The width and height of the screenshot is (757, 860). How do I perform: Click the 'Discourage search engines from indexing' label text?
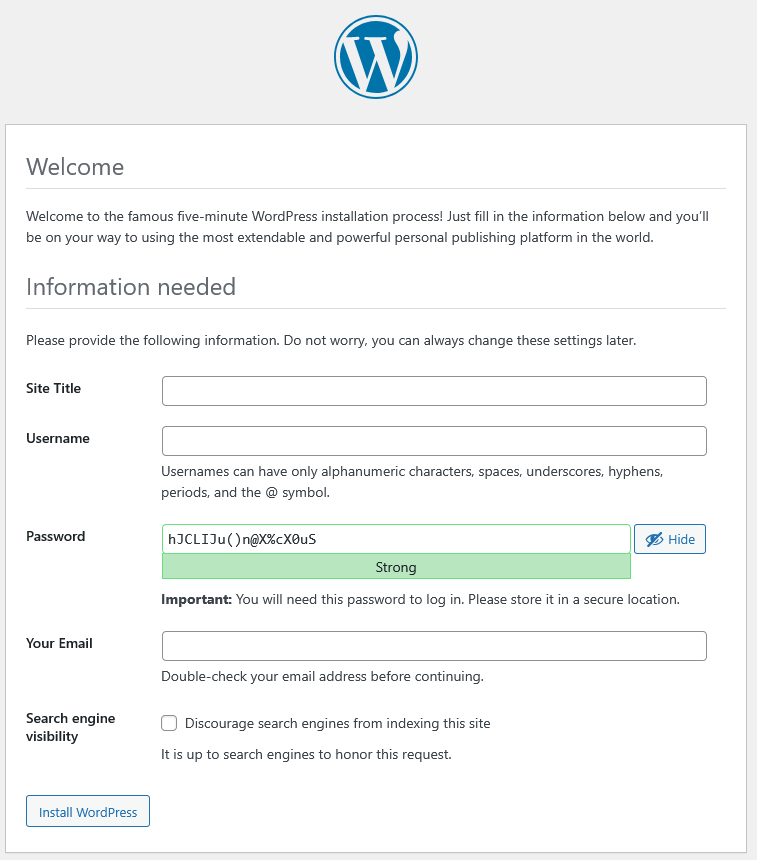(337, 723)
